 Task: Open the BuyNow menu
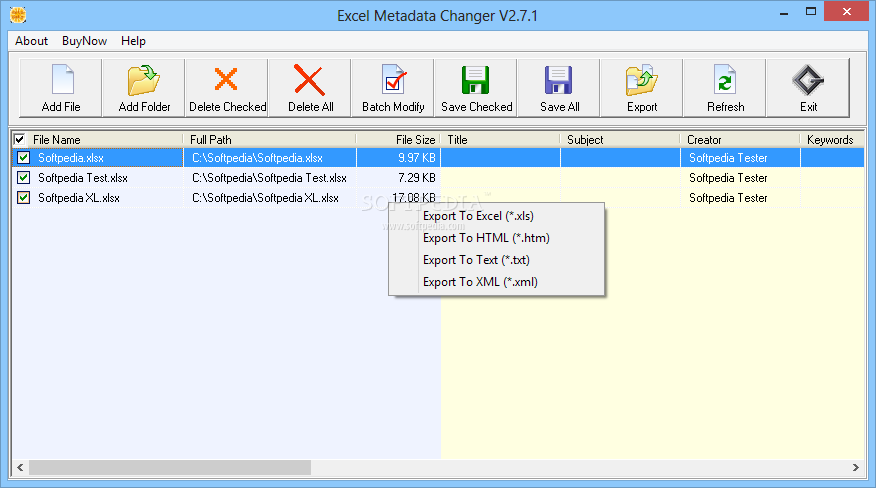point(84,41)
